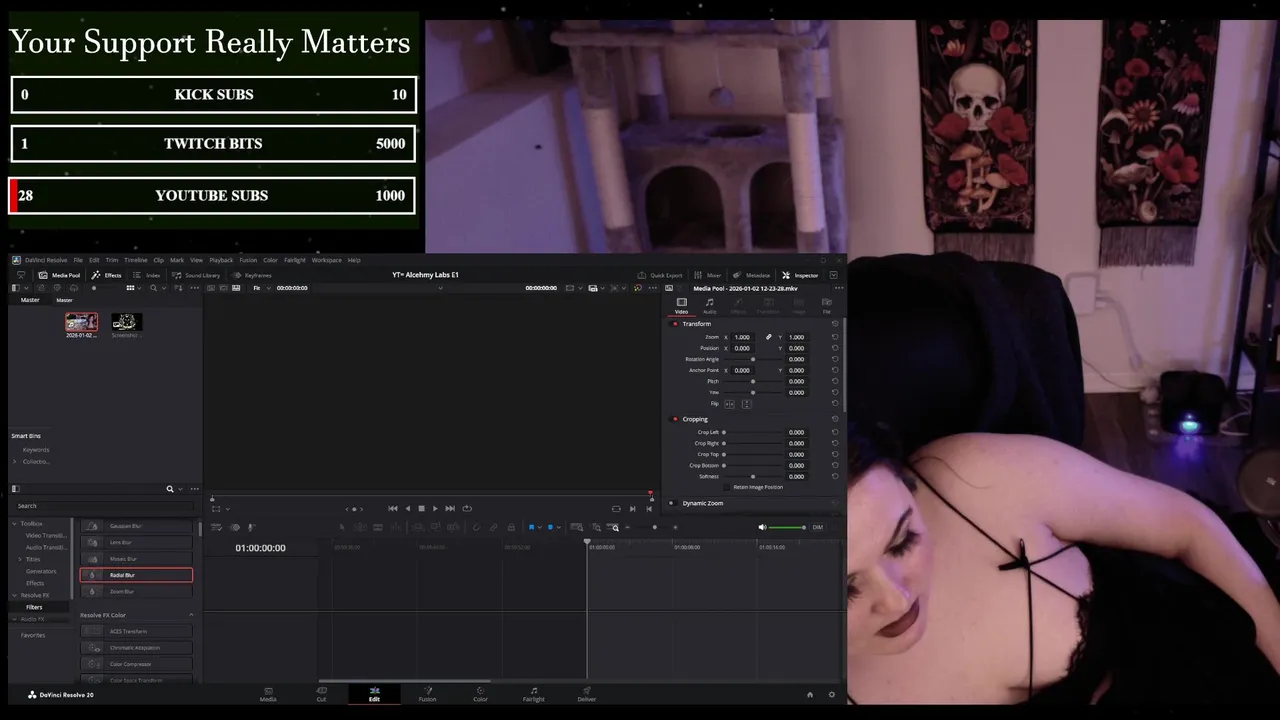The width and height of the screenshot is (1280, 720).
Task: Reset the Cropping section
Action: (x=835, y=419)
